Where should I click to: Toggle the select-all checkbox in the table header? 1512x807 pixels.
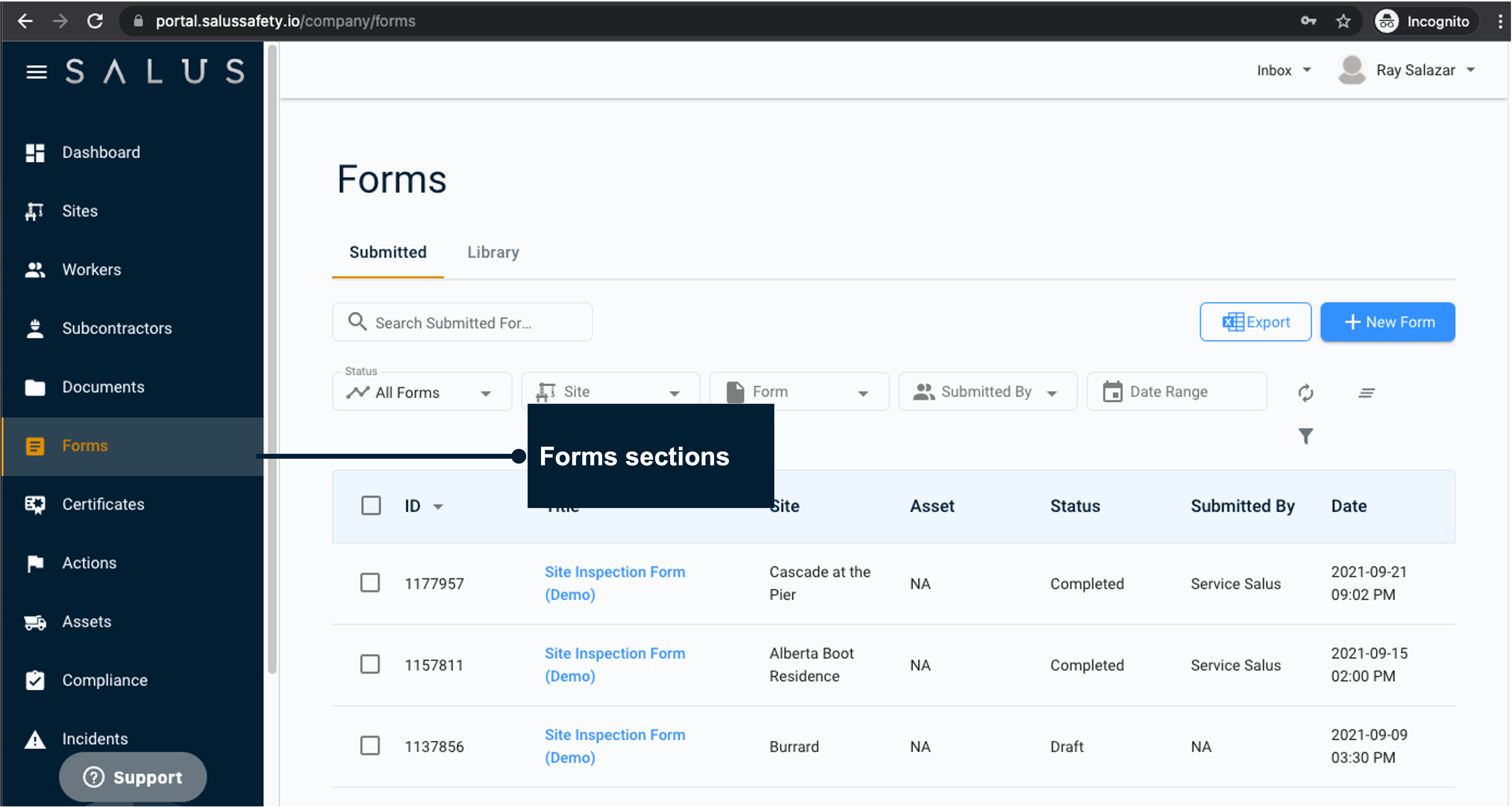(x=371, y=505)
